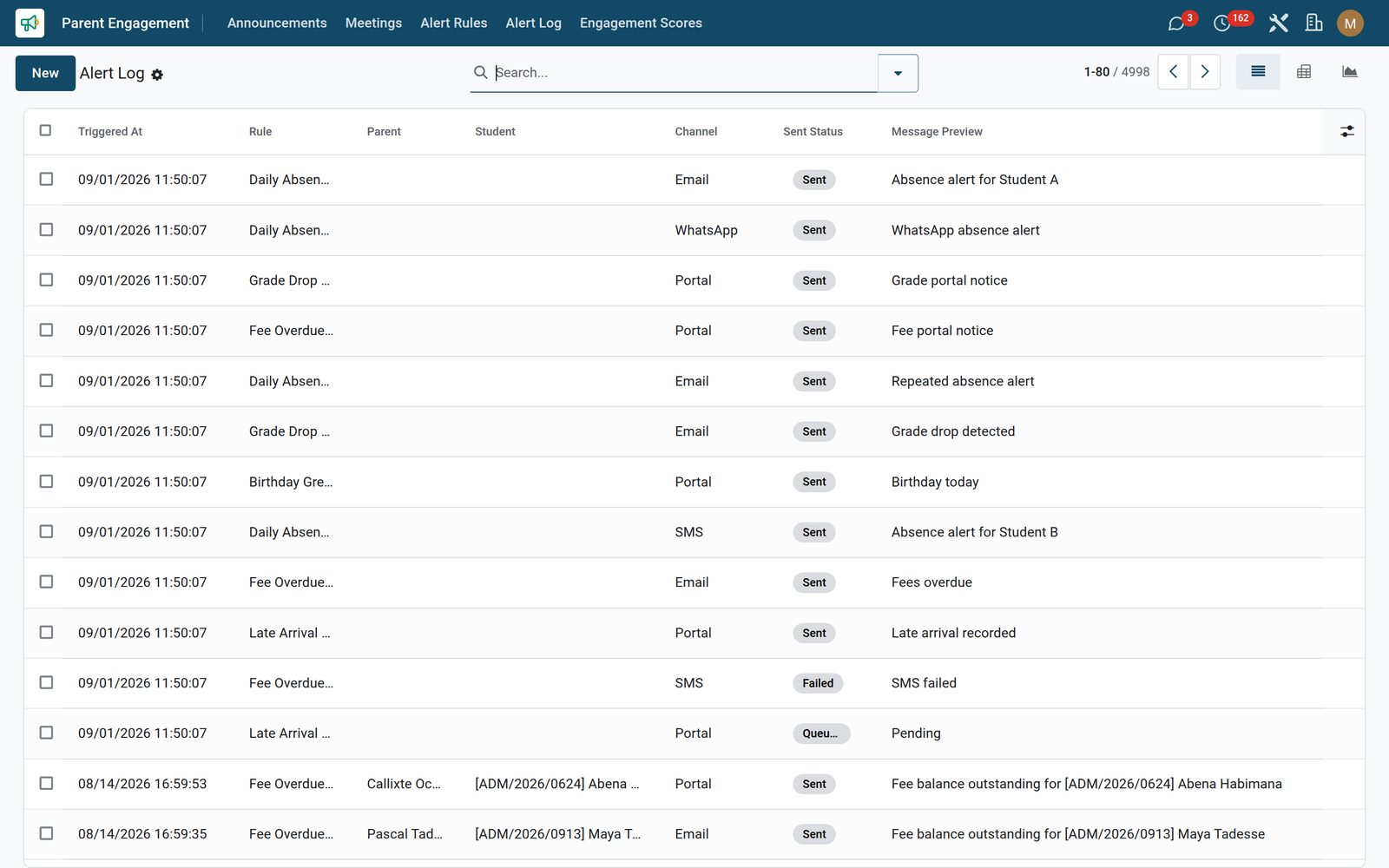Expand the search options dropdown arrow
1389x868 pixels.
(x=898, y=73)
